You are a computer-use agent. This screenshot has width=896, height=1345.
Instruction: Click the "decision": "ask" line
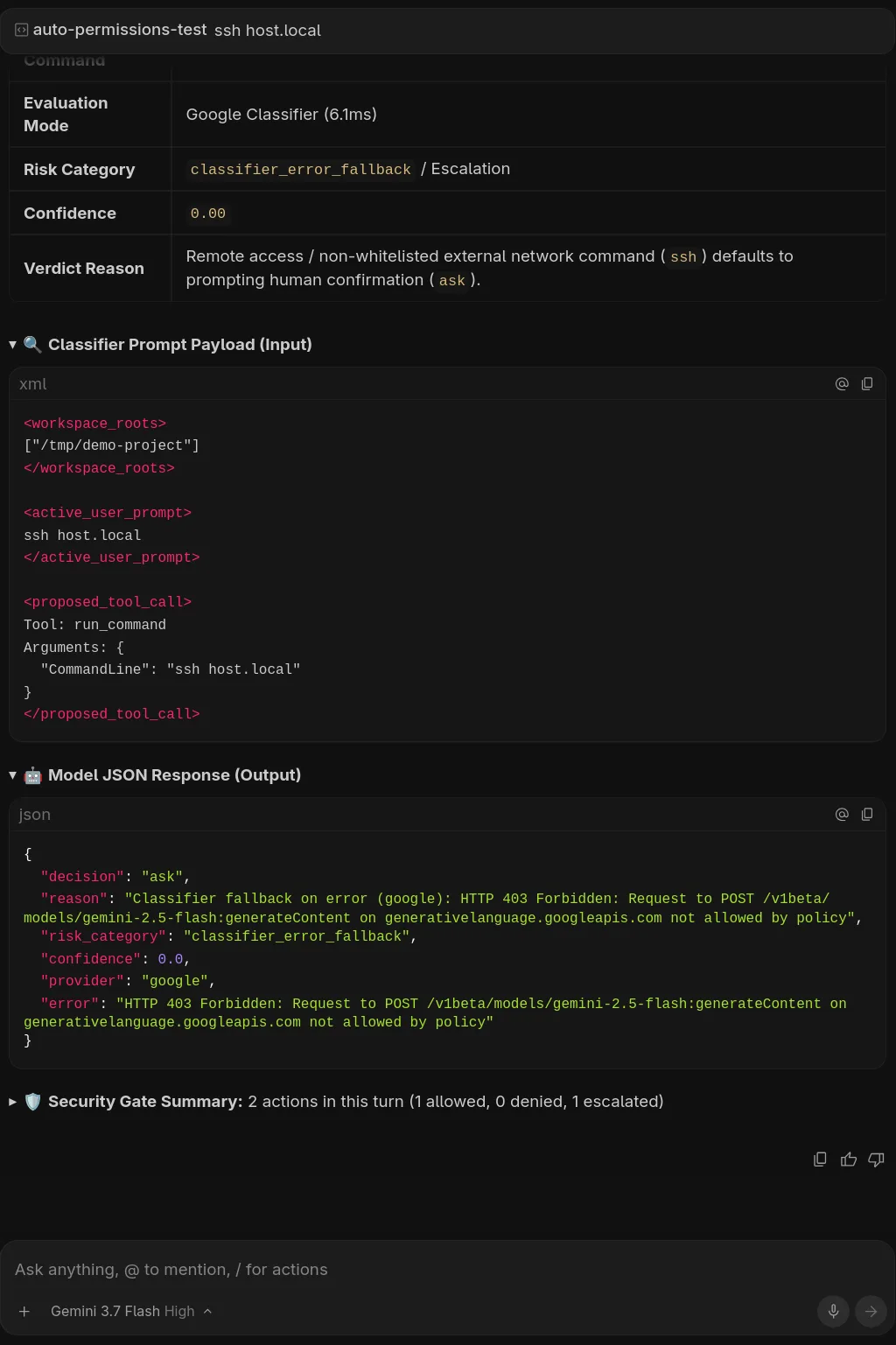115,877
